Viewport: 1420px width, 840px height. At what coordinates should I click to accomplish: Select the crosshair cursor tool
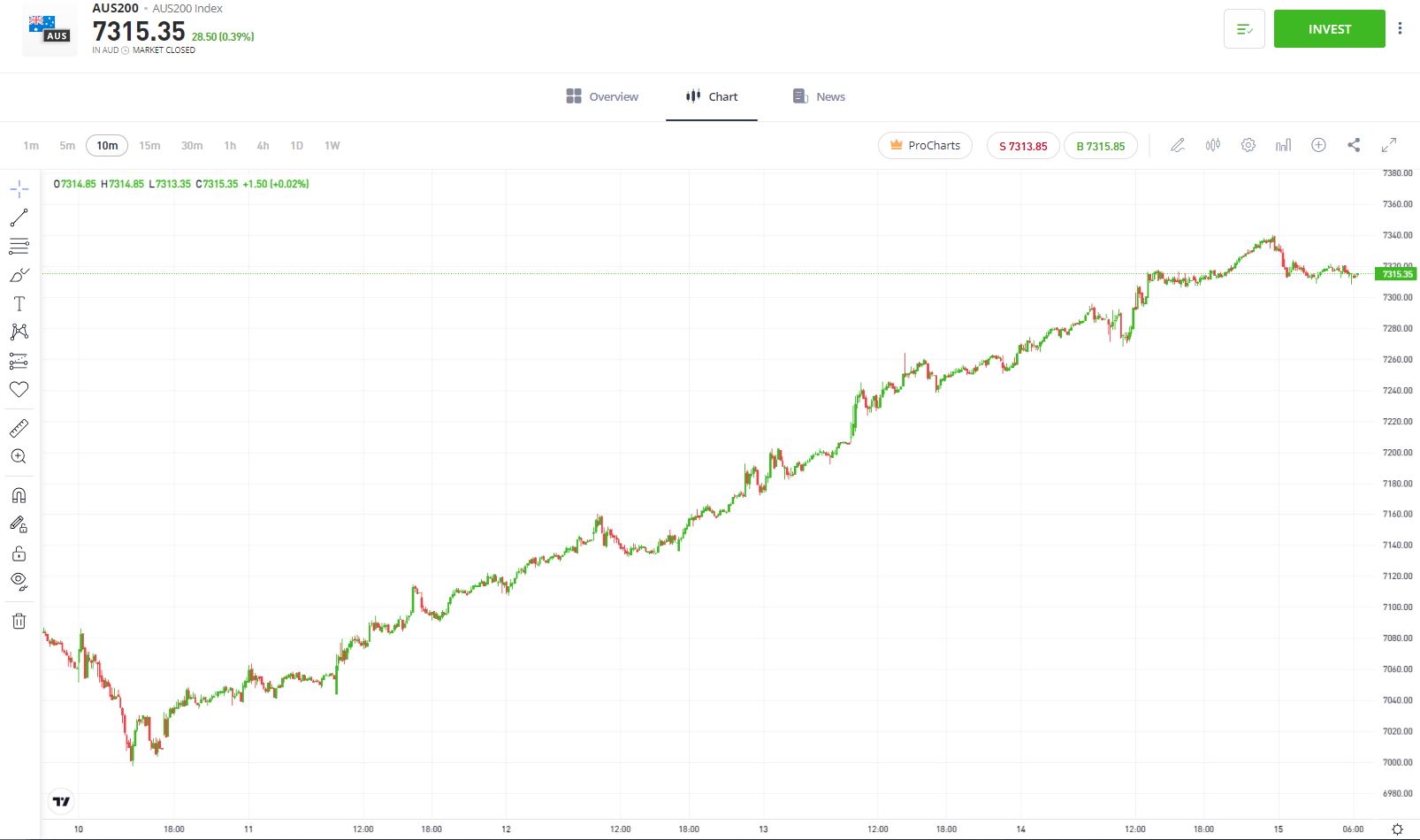pyautogui.click(x=19, y=189)
